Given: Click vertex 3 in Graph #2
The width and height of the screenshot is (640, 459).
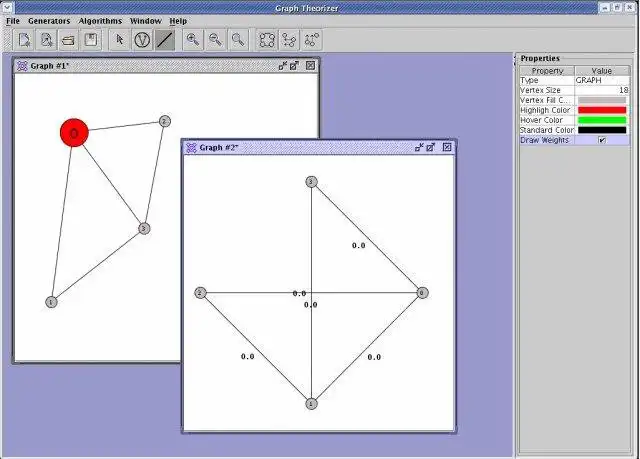Looking at the screenshot, I should click(x=311, y=182).
